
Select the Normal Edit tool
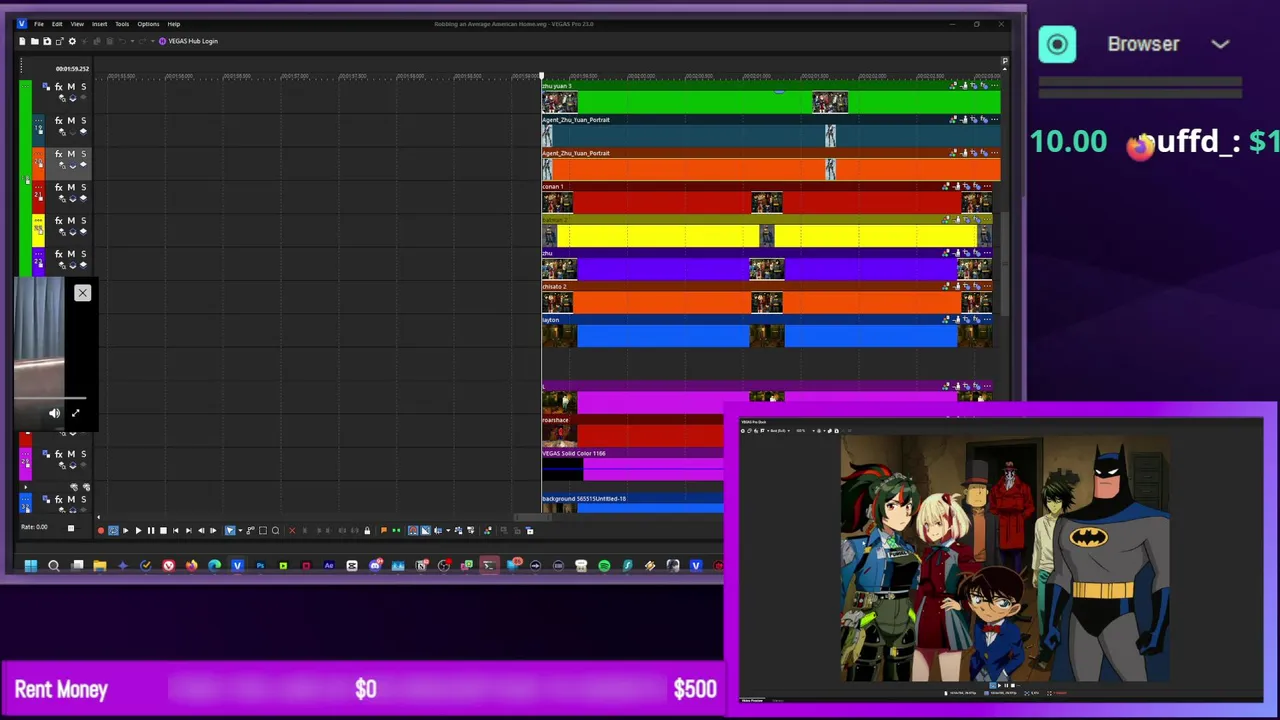tap(229, 530)
